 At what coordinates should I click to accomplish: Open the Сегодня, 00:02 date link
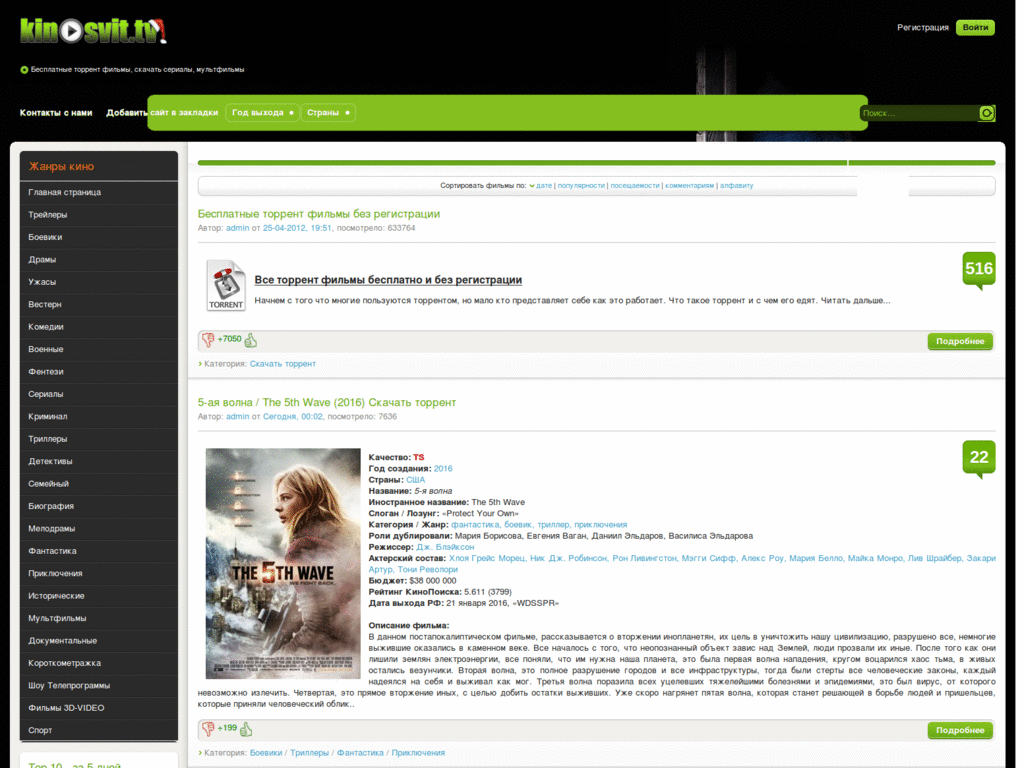coord(293,416)
